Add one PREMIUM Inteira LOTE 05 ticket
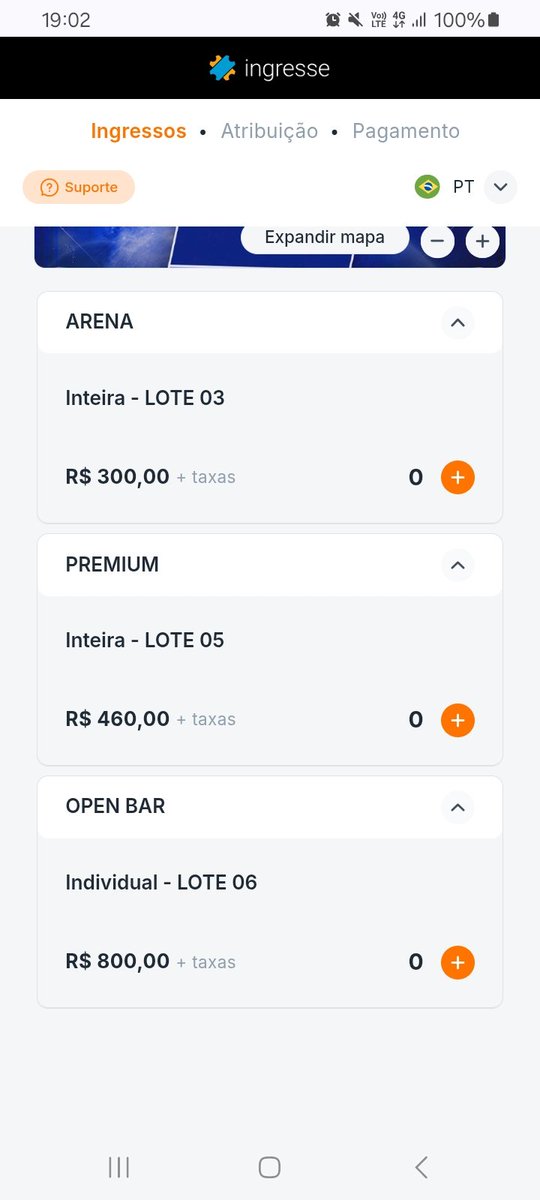Viewport: 540px width, 1200px height. pyautogui.click(x=458, y=720)
